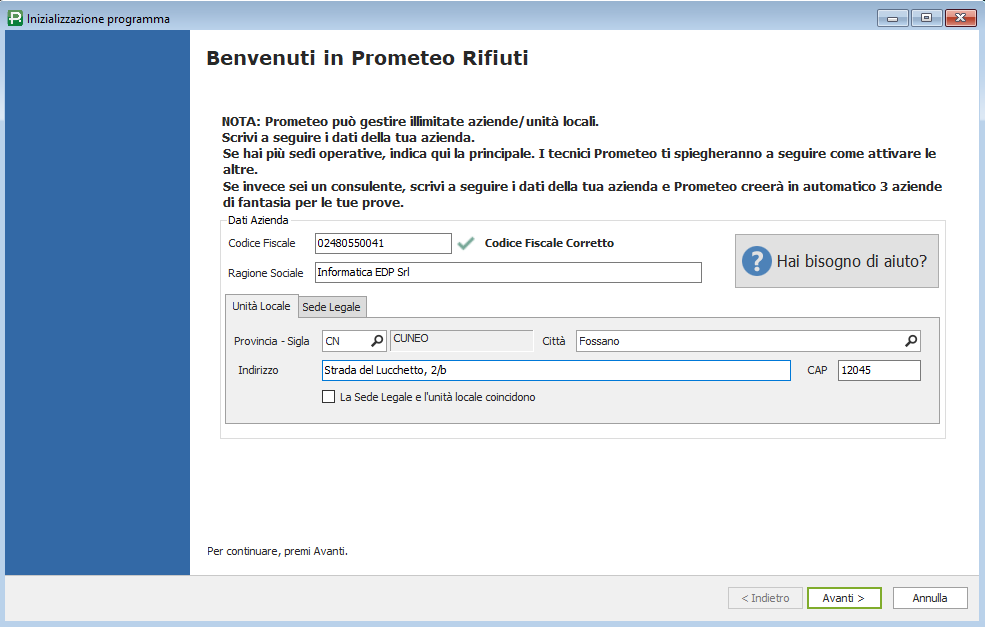Click into the Ragione Sociale field
The width and height of the screenshot is (985, 627).
(507, 273)
